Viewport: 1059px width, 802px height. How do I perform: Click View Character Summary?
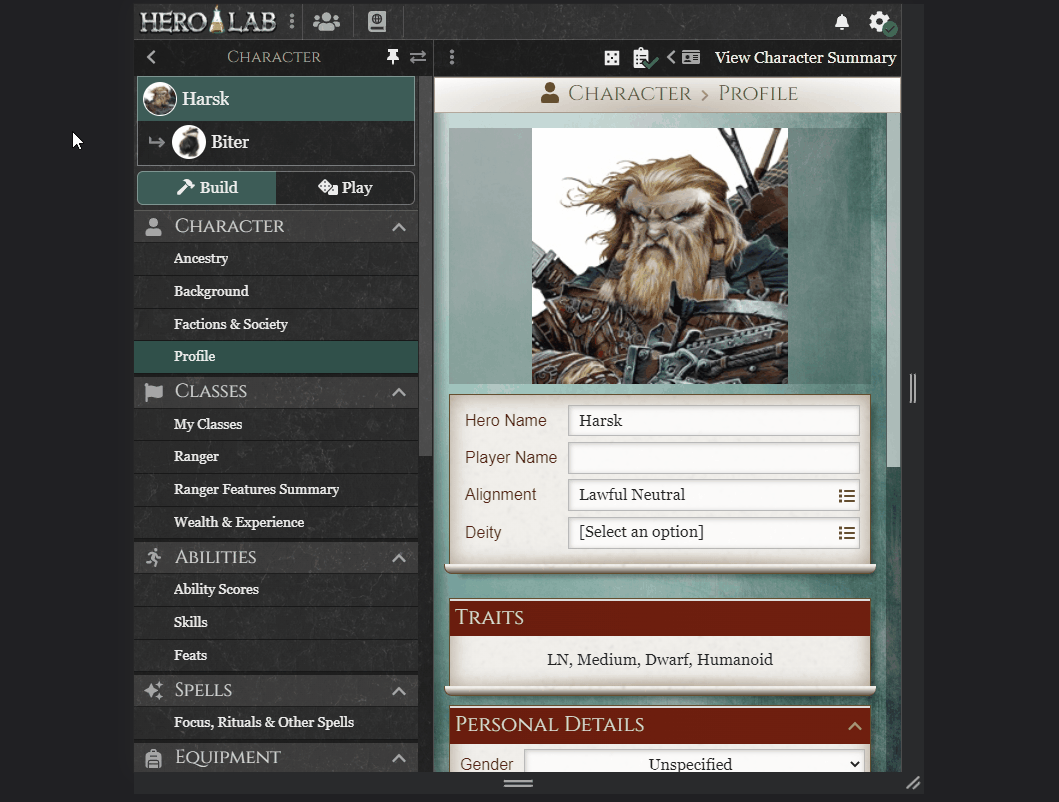(x=805, y=57)
